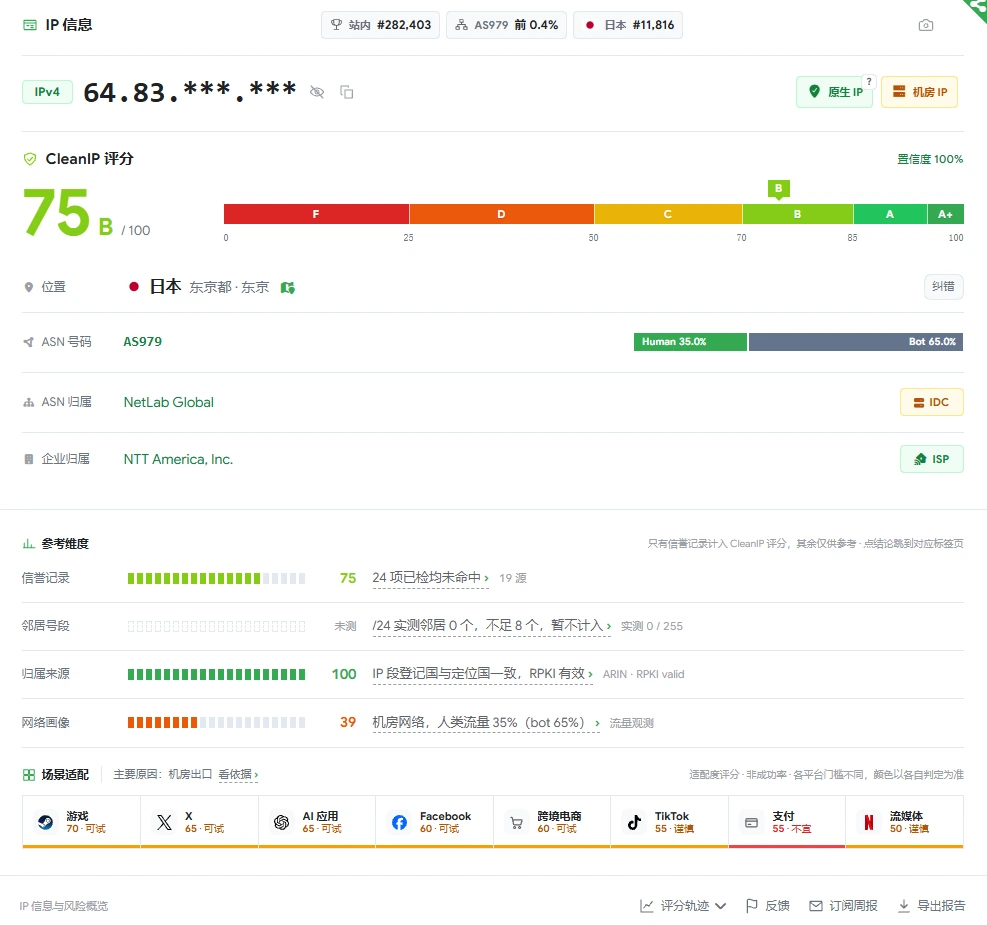
Task: Click the Human 35.0% traffic bar
Action: coord(690,342)
